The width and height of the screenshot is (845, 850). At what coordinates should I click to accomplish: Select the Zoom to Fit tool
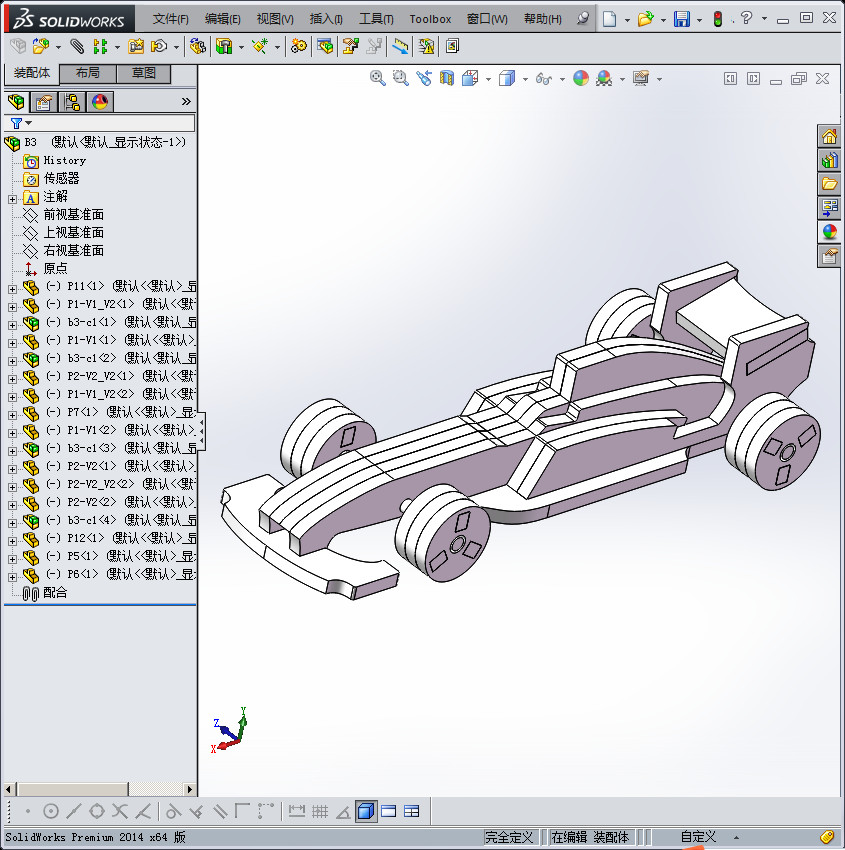pos(378,78)
